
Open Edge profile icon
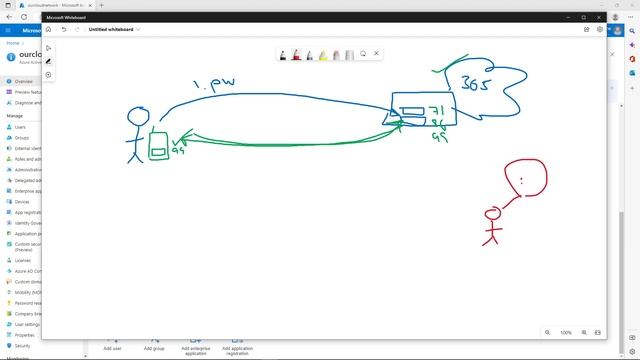(616, 17)
